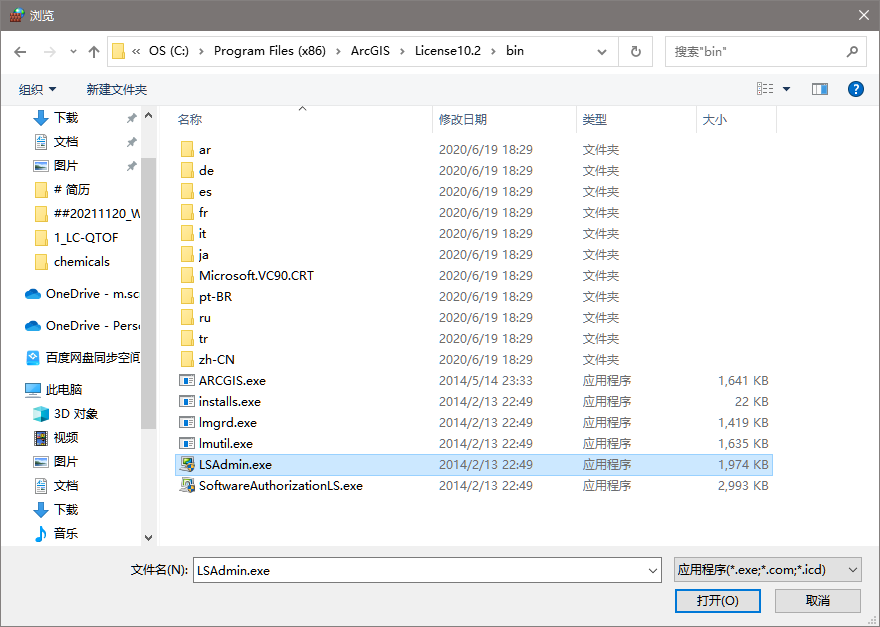This screenshot has height=627, width=880.
Task: Click 取消 button
Action: click(x=818, y=601)
